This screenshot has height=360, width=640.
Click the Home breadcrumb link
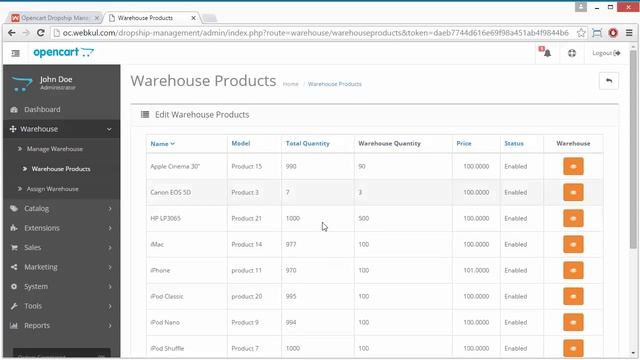tap(291, 84)
